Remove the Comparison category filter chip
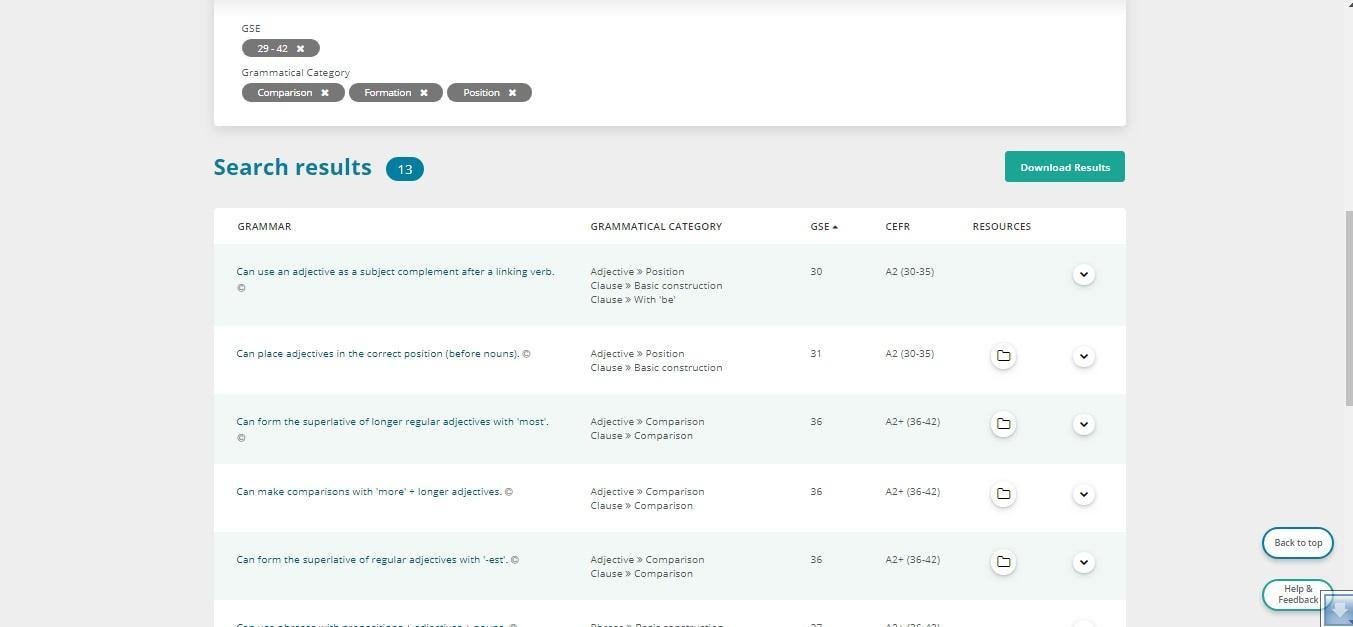Screen dimensions: 1353x627 [x=324, y=93]
